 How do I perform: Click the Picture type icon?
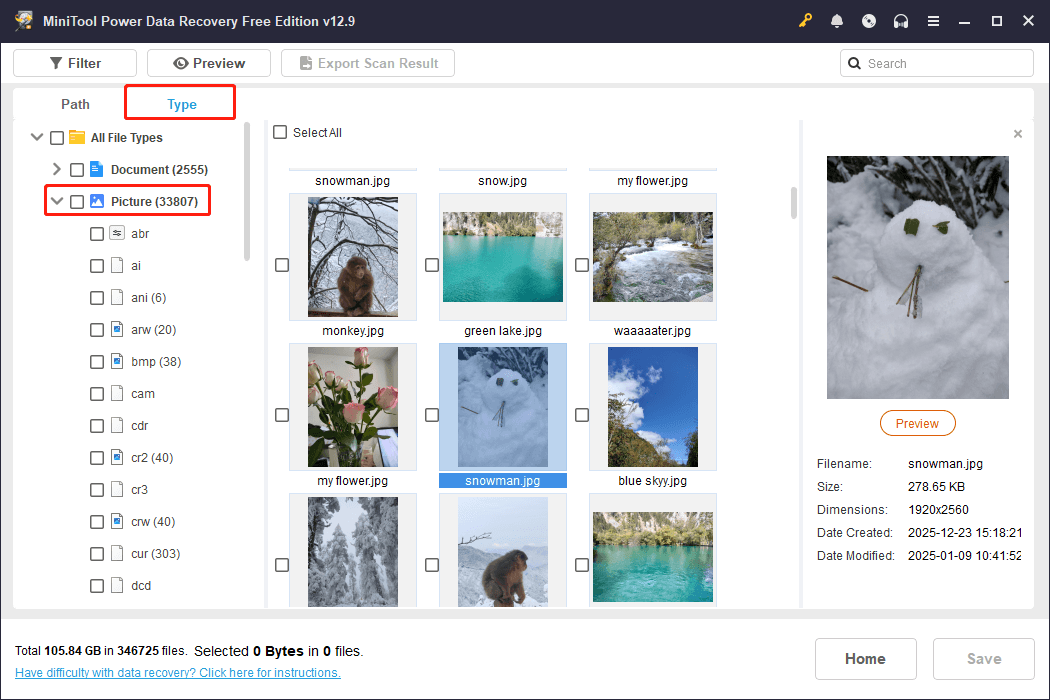pyautogui.click(x=96, y=201)
